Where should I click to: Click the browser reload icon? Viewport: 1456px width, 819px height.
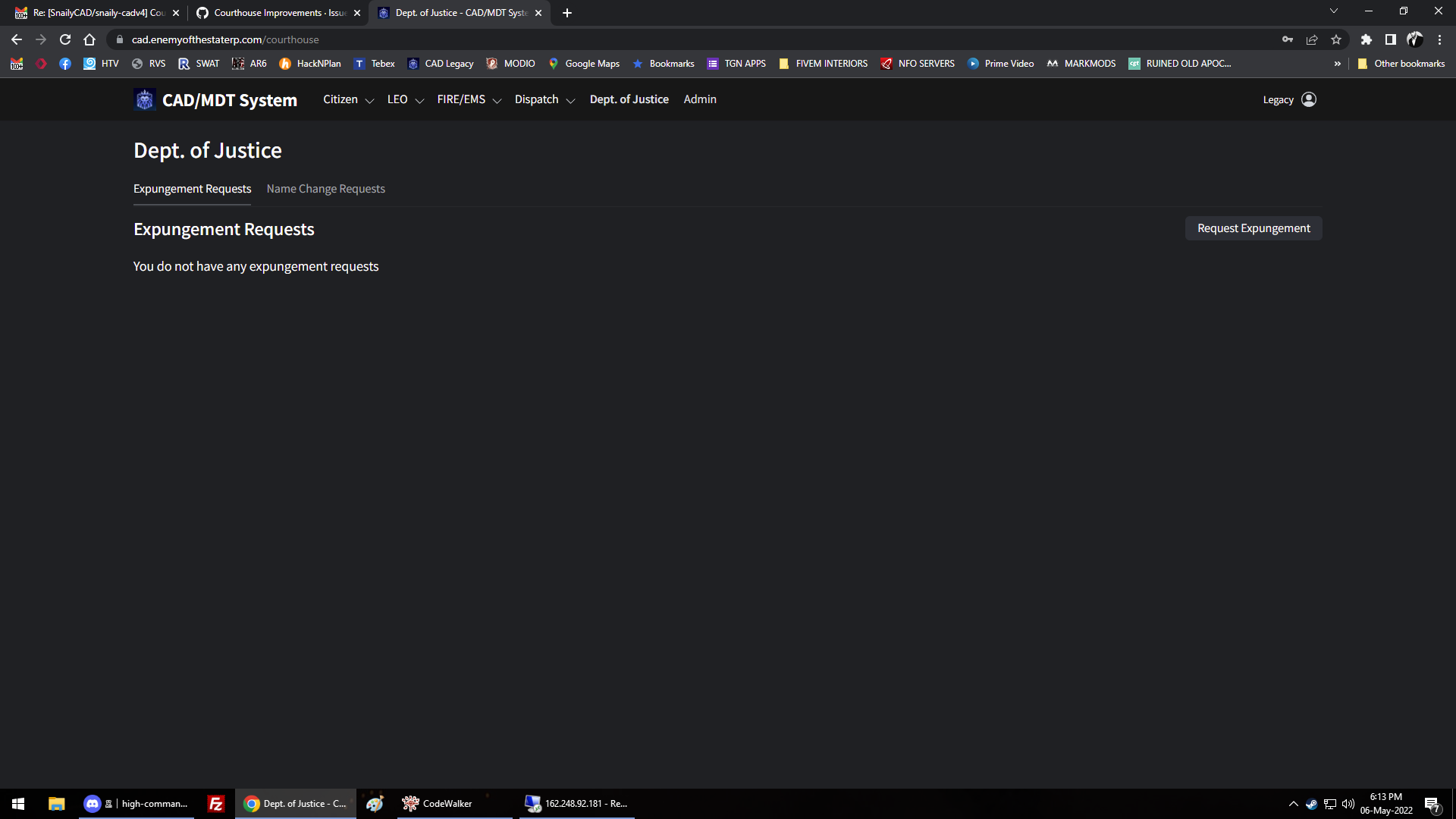point(65,39)
